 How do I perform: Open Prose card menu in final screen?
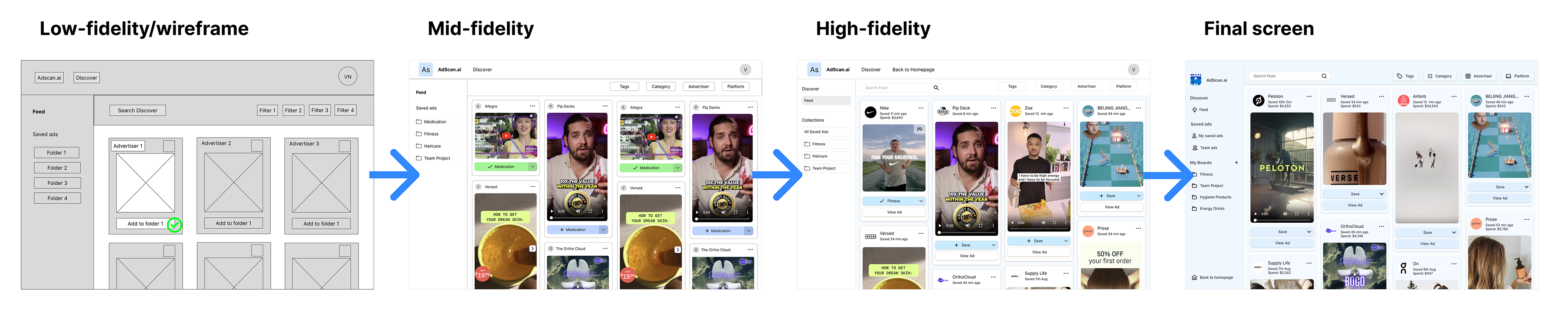tap(1526, 220)
